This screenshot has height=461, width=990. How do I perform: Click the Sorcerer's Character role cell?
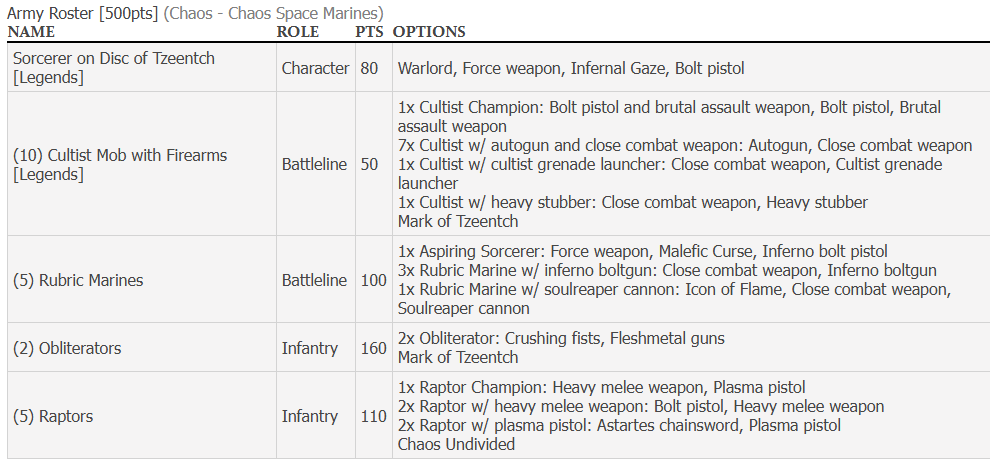[315, 69]
